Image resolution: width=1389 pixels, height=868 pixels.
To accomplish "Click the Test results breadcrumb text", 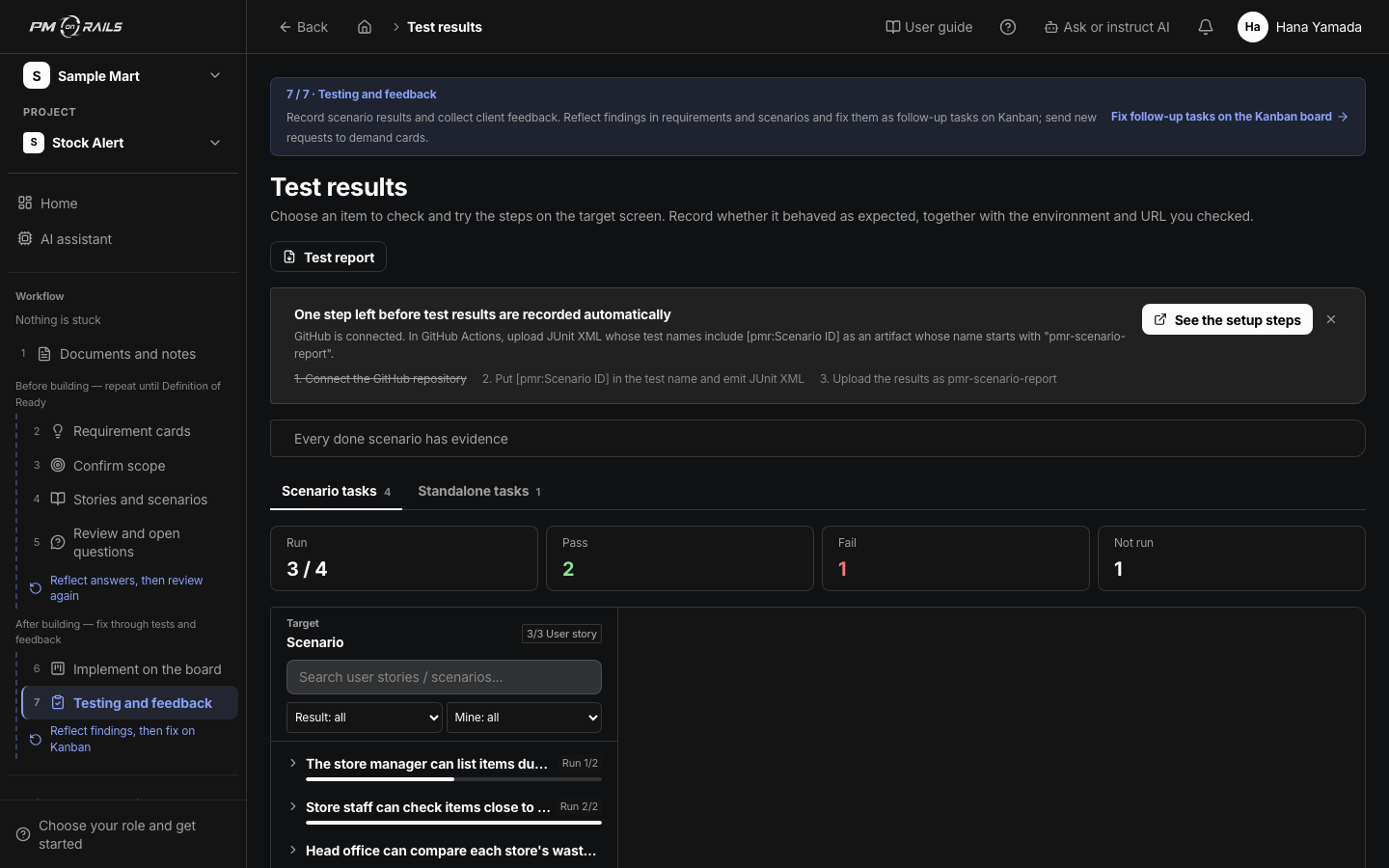I will click(445, 27).
